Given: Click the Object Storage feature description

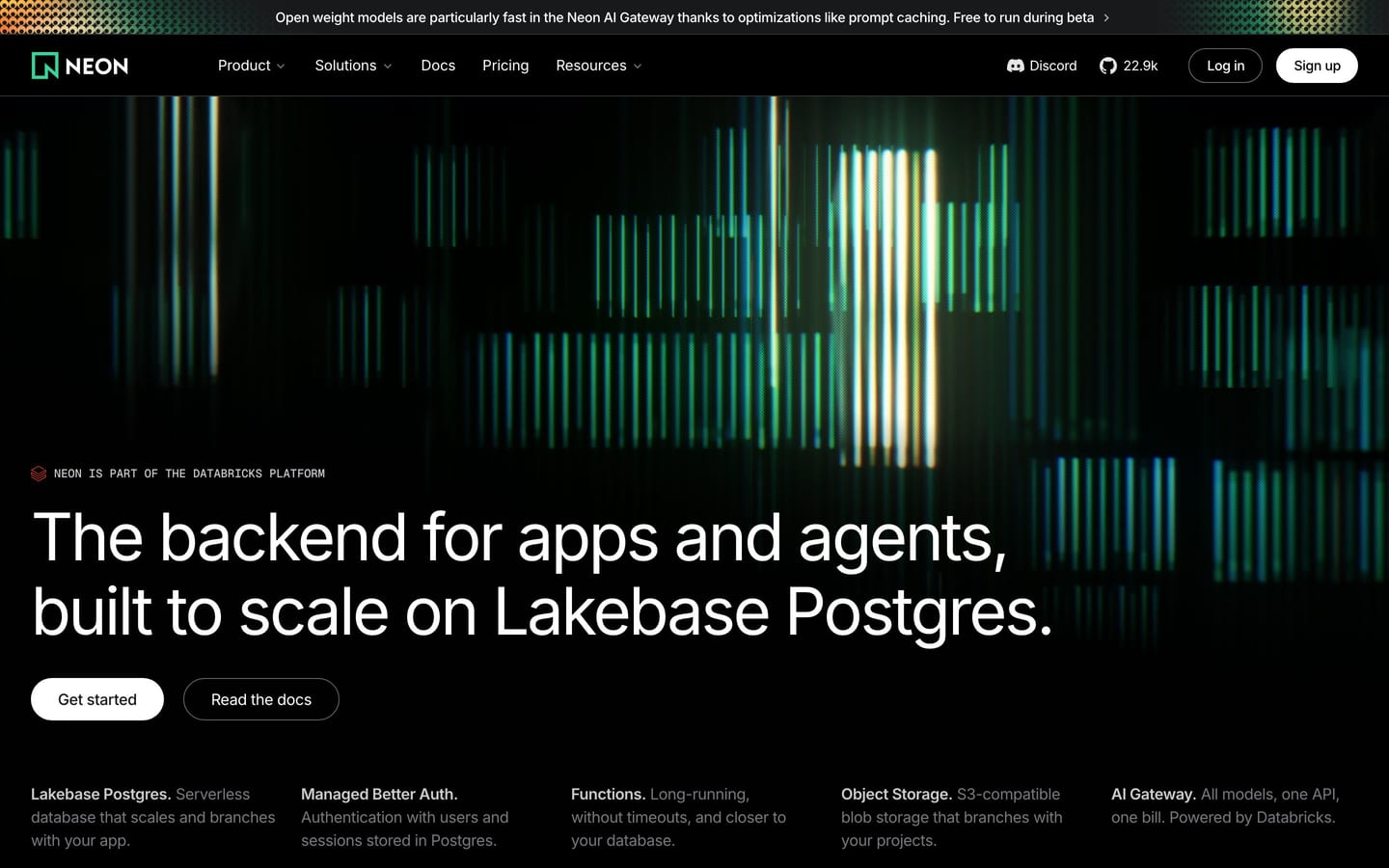Looking at the screenshot, I should tap(952, 817).
